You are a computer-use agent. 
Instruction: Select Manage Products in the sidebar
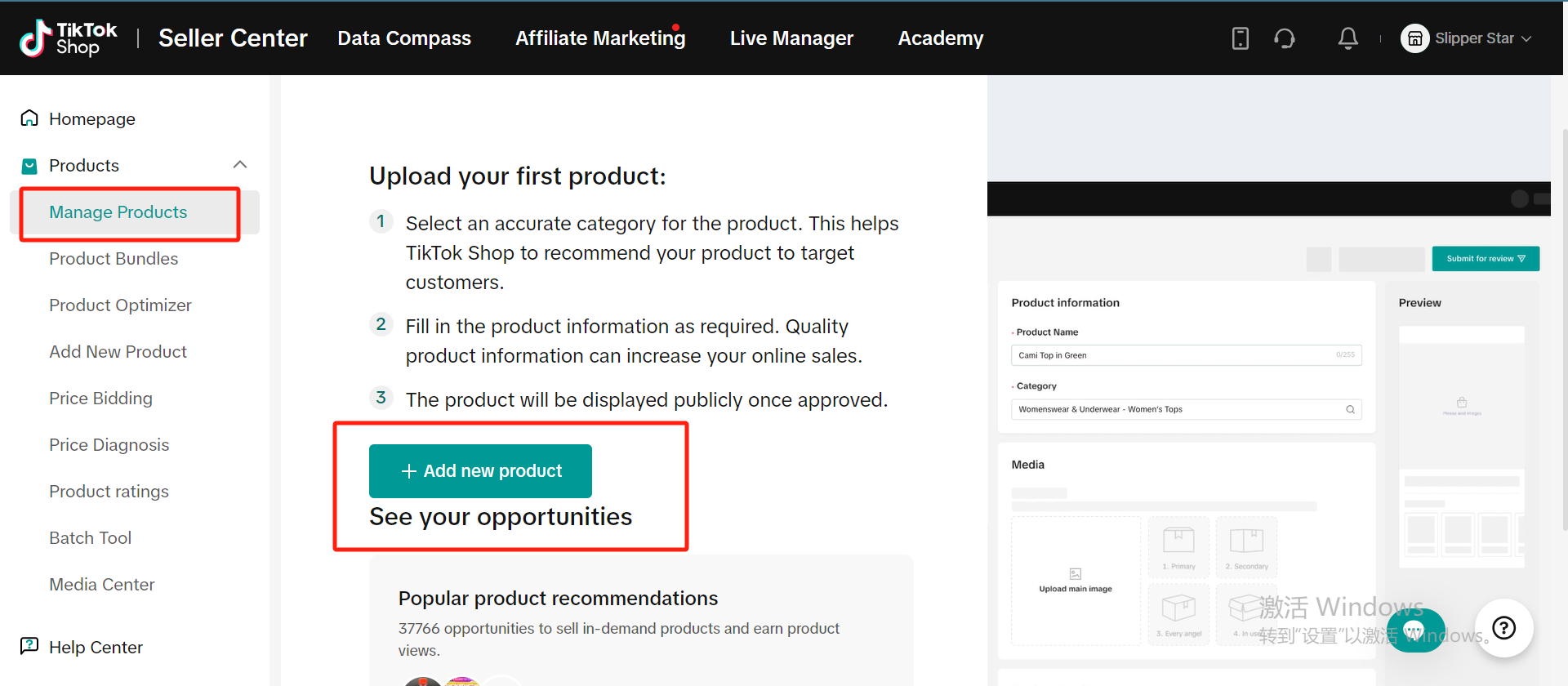coord(118,212)
